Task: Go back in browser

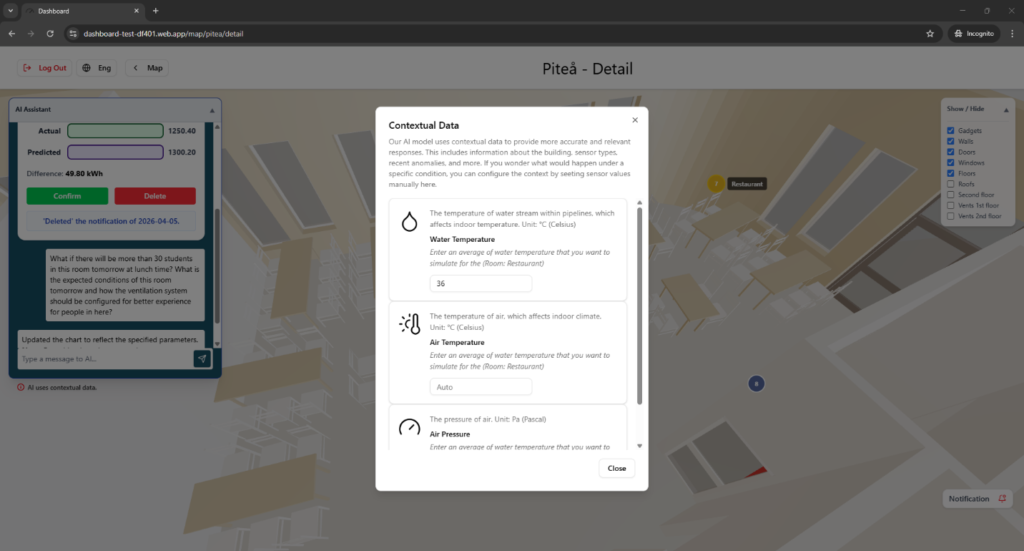Action: 12,33
